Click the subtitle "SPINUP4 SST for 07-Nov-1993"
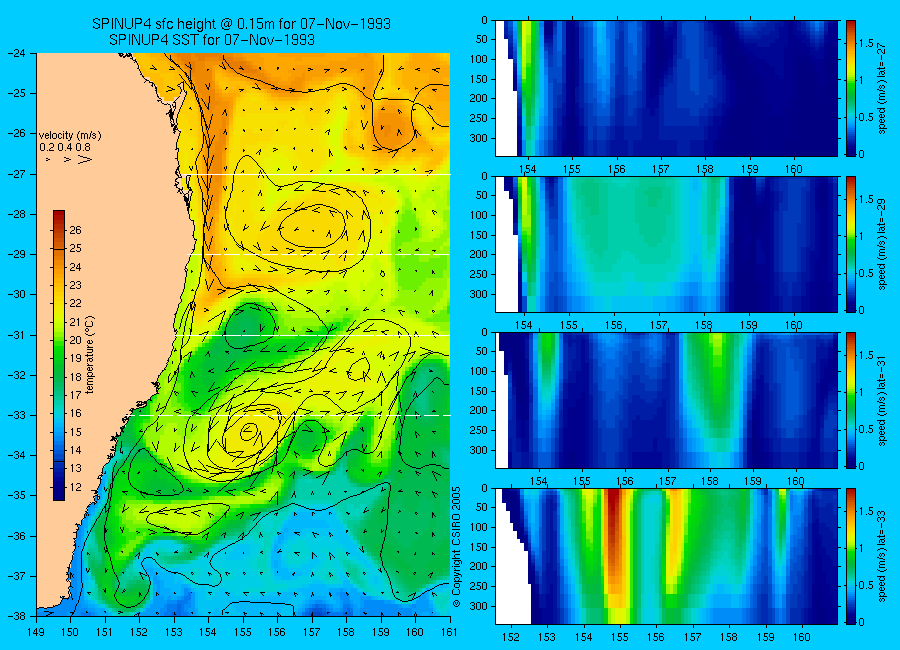The height and width of the screenshot is (650, 900). point(212,40)
